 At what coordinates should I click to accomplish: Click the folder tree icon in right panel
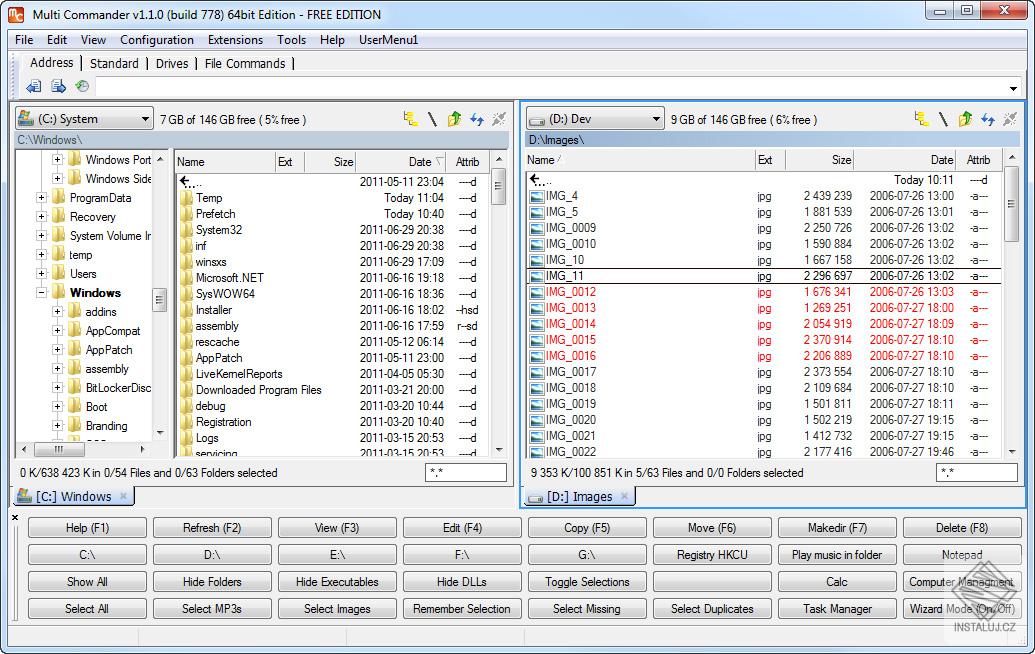922,119
